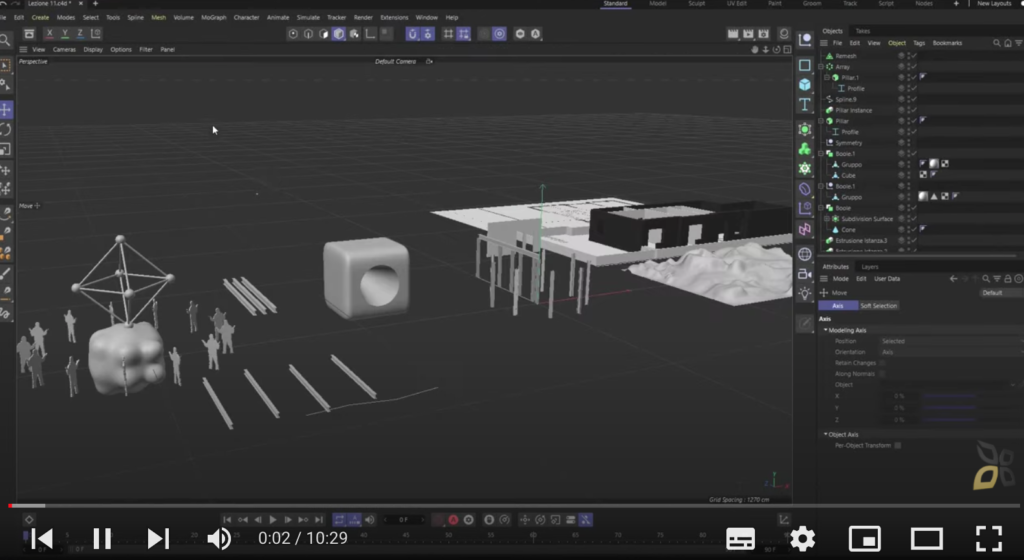
Task: Collapse the Object Axis section
Action: click(825, 434)
